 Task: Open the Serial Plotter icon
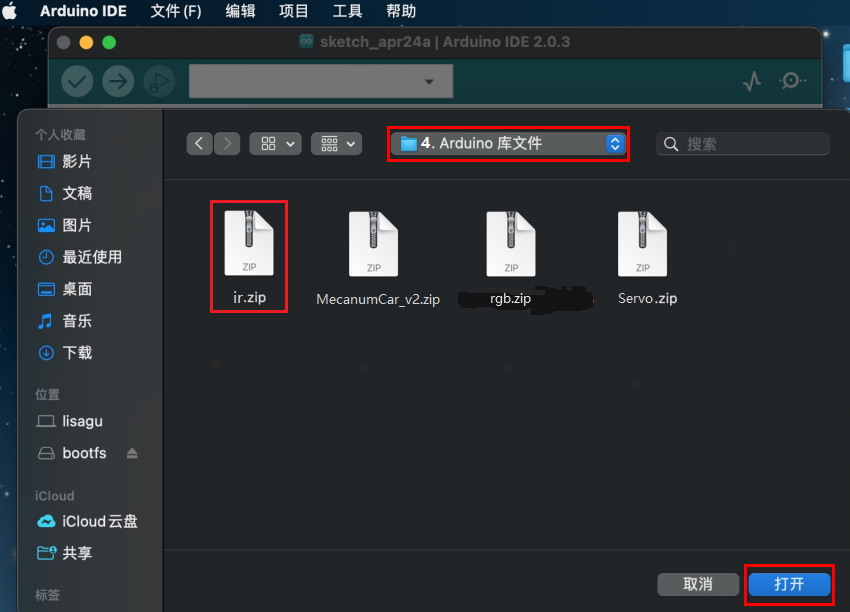click(752, 81)
